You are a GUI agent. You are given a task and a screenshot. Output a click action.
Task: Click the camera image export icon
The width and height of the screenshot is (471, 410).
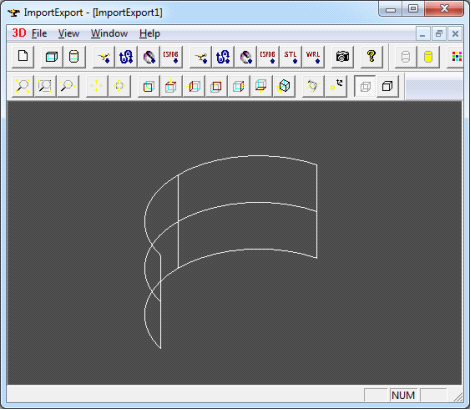coord(342,56)
